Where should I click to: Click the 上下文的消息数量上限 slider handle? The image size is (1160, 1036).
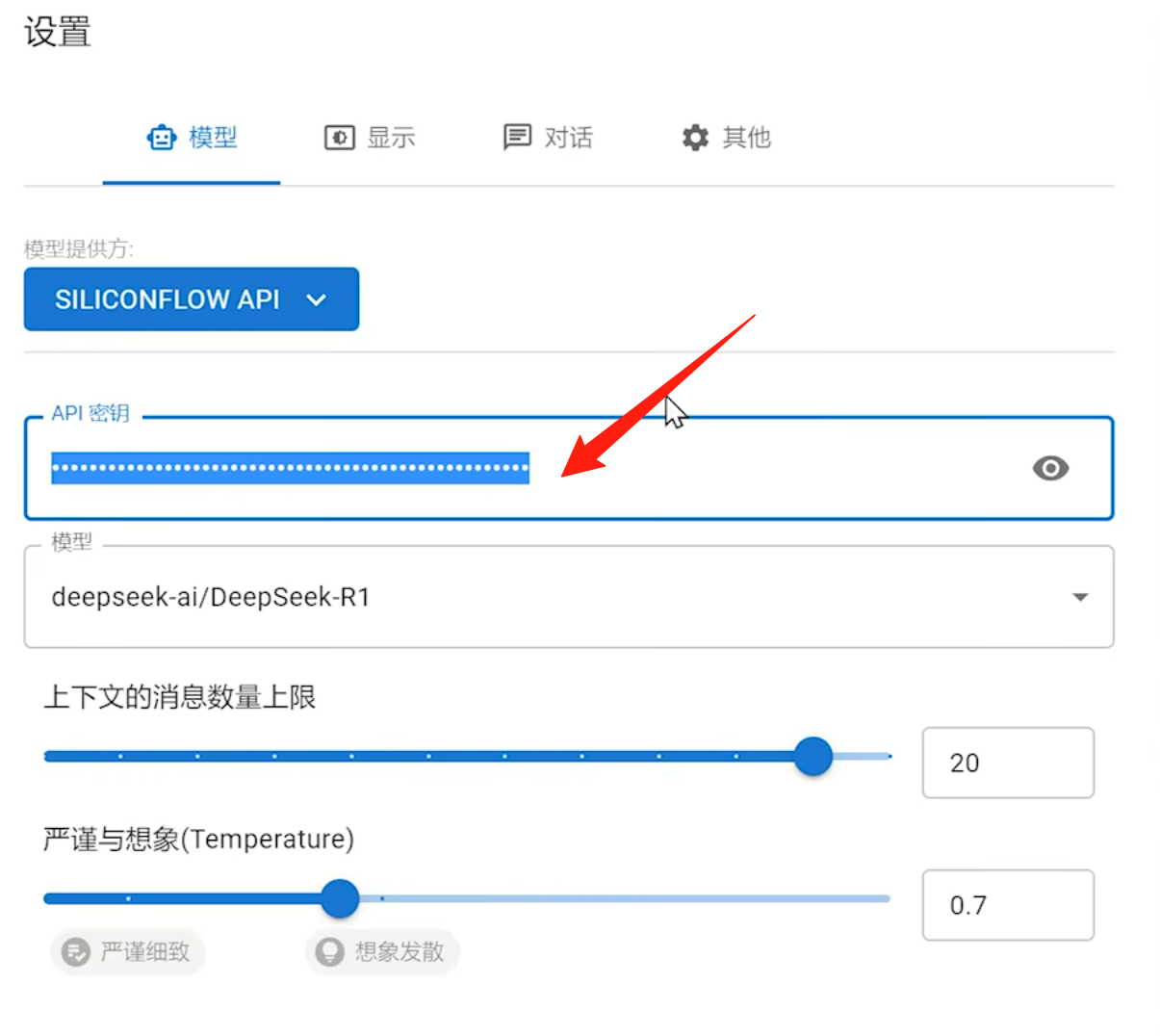[813, 757]
